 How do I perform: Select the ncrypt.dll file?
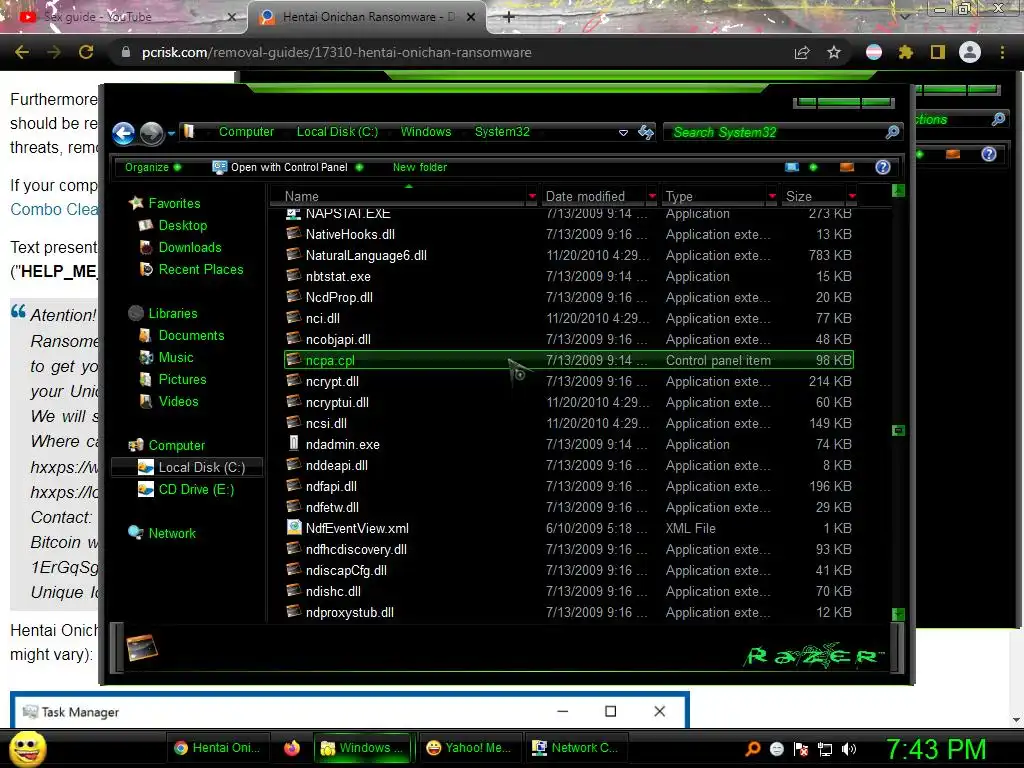click(332, 381)
